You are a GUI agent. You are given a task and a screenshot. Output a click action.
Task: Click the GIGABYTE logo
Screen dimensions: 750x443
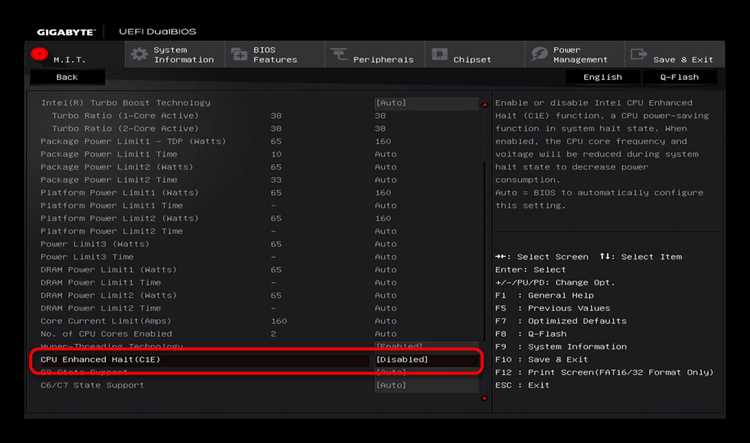tap(66, 32)
